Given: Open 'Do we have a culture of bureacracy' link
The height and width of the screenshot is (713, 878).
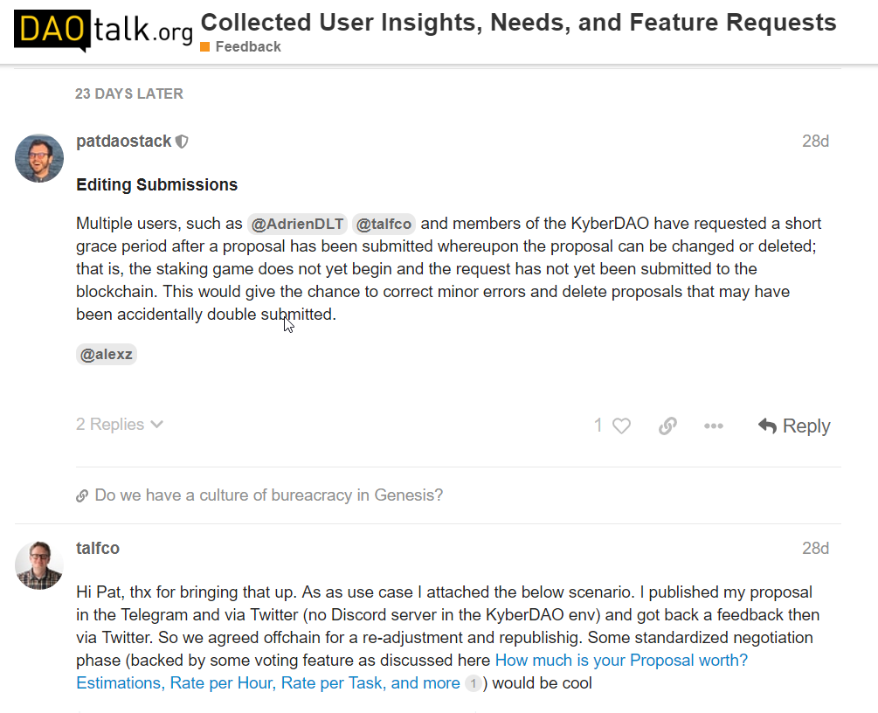Looking at the screenshot, I should (268, 495).
